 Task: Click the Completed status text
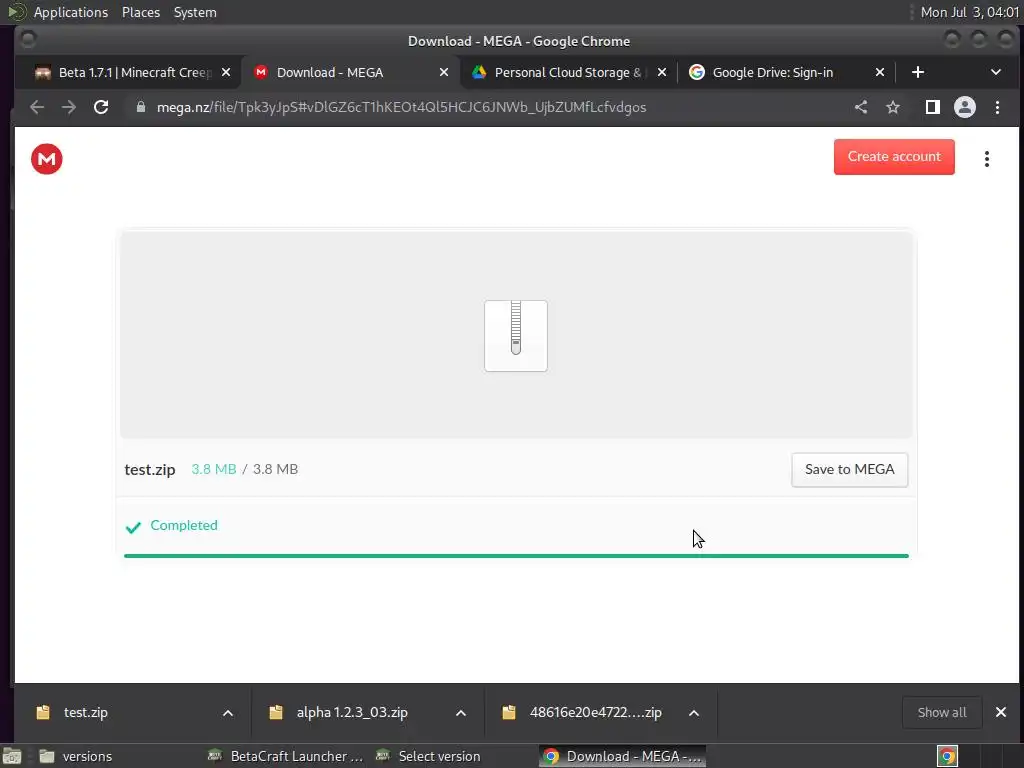click(x=184, y=525)
